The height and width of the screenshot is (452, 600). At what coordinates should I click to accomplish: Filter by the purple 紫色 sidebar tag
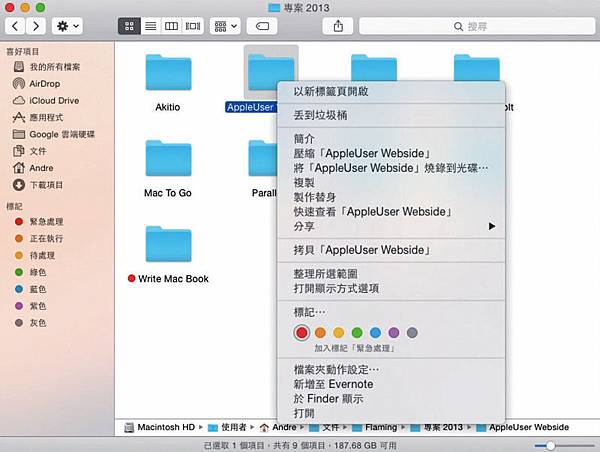pyautogui.click(x=31, y=306)
